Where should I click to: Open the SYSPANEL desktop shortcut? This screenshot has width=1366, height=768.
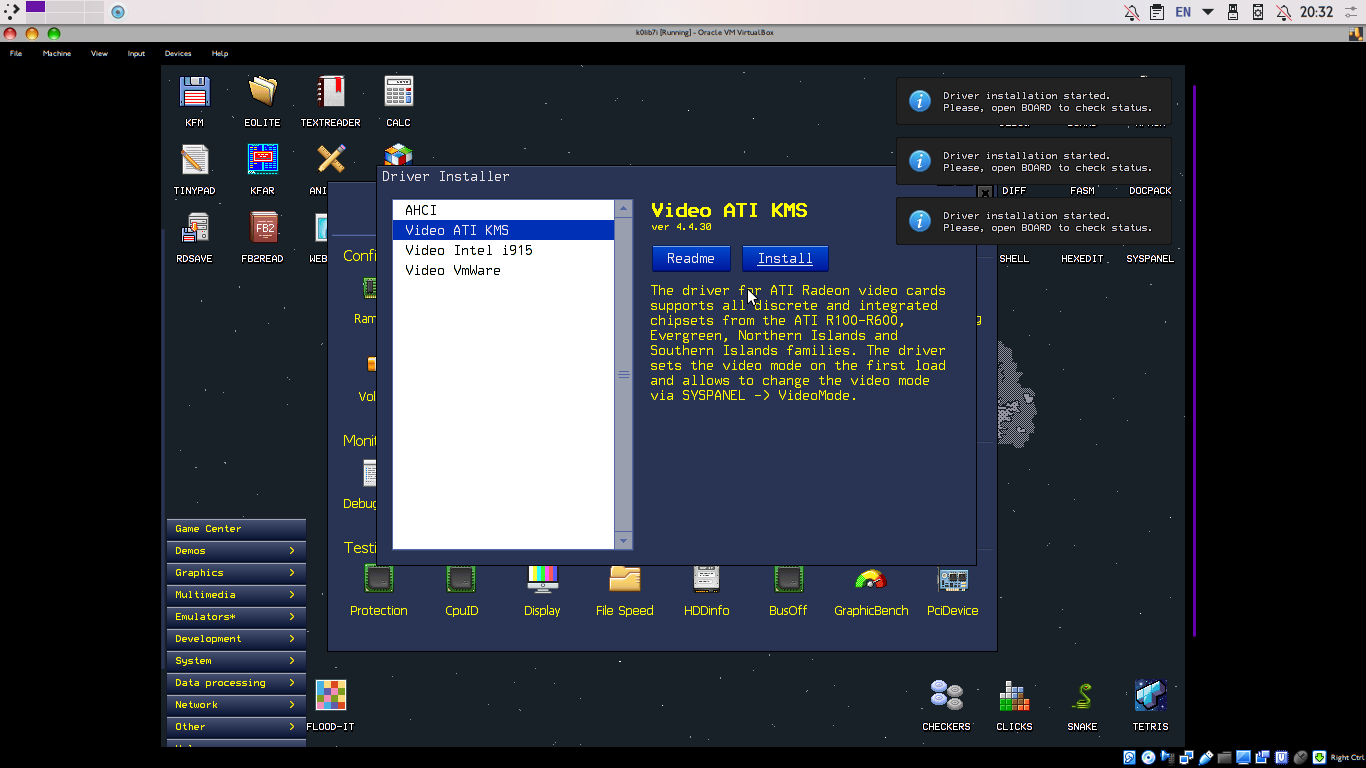pyautogui.click(x=1150, y=258)
